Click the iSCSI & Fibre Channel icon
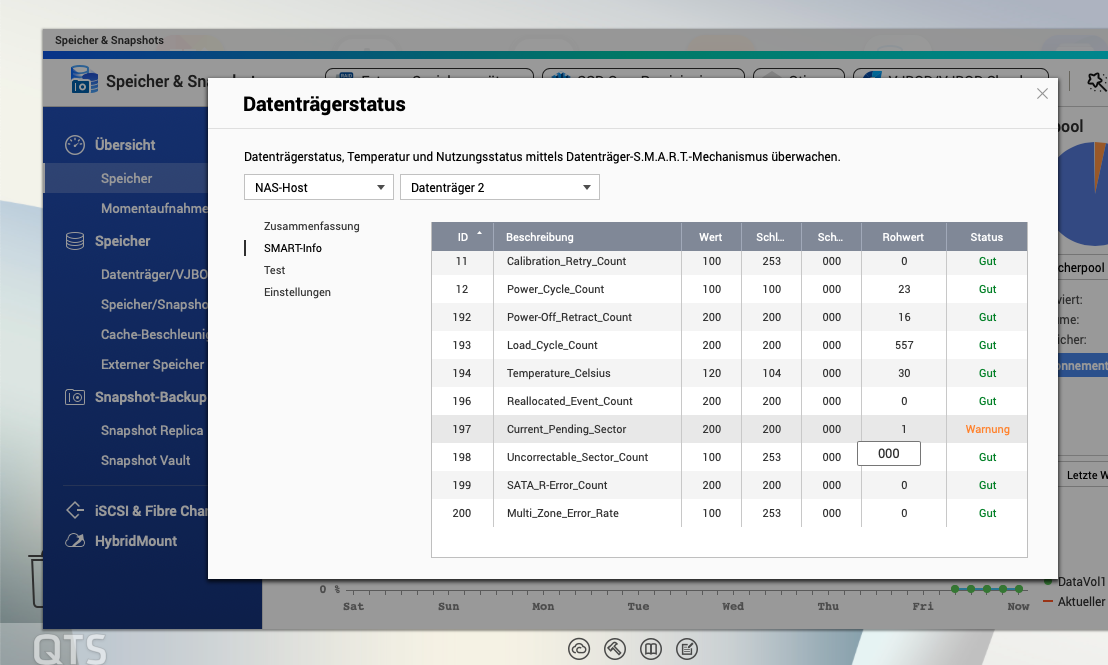The height and width of the screenshot is (665, 1108). (75, 510)
